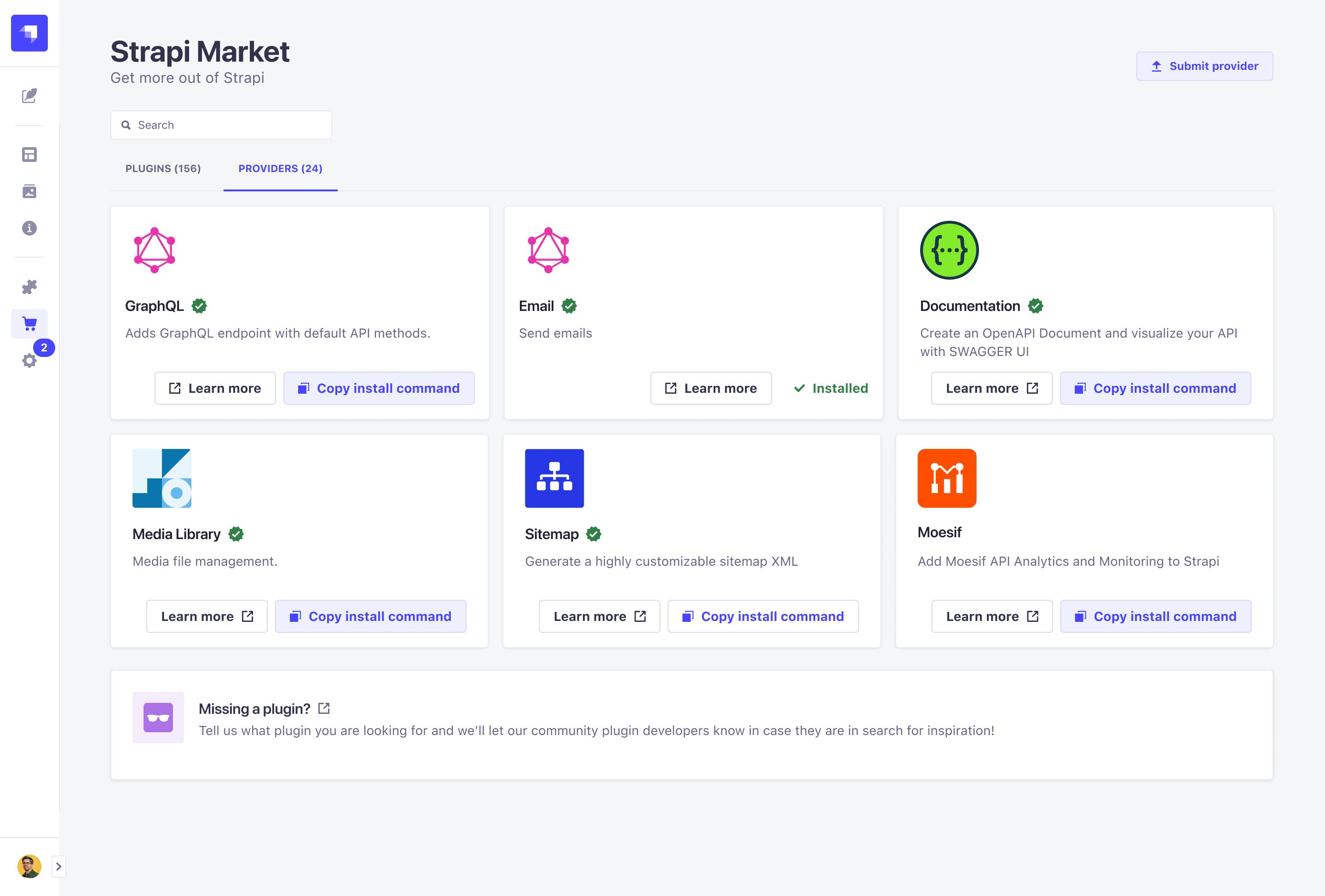
Task: Click the user avatar at bottom
Action: click(29, 867)
